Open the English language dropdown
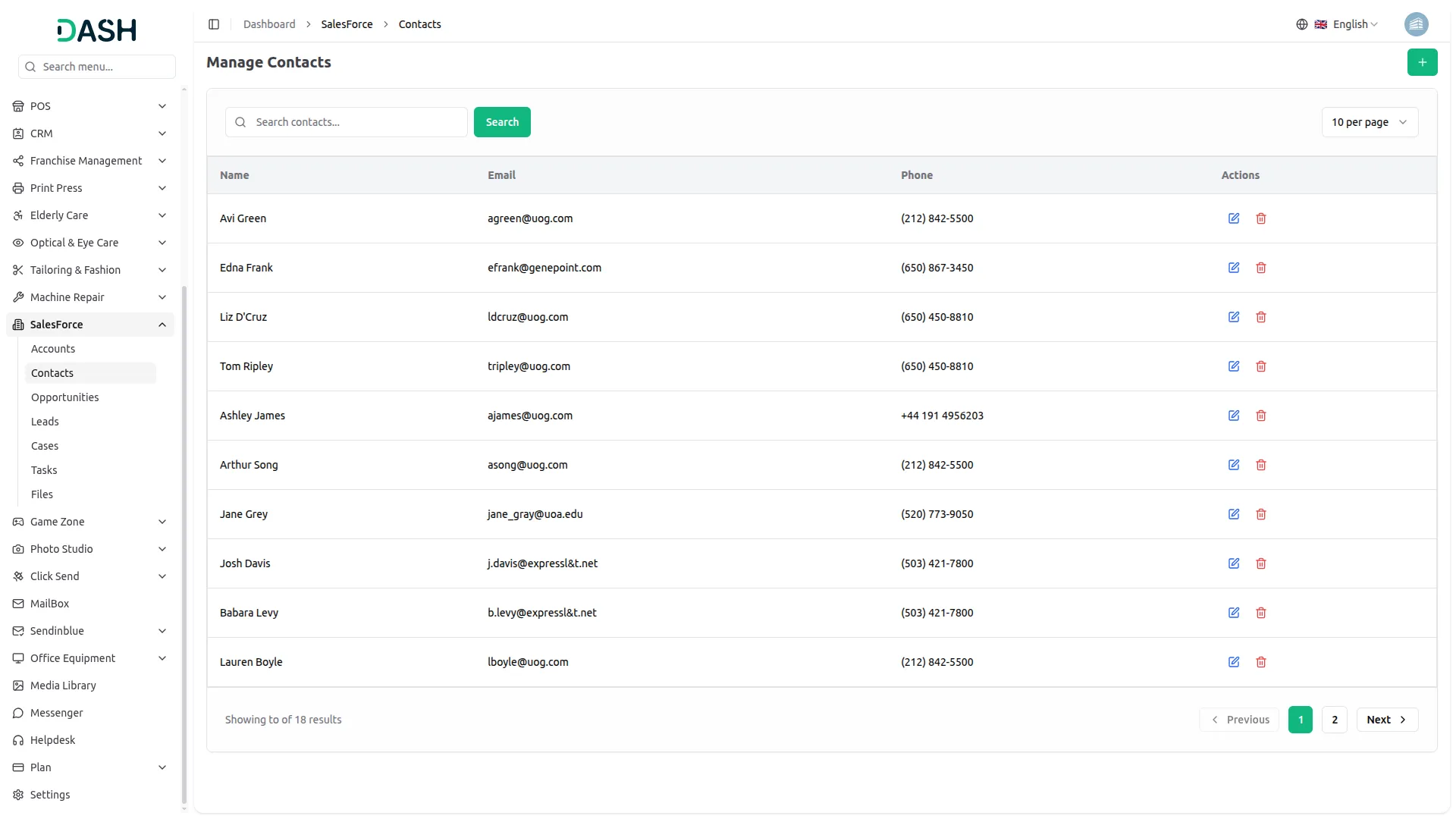 [1337, 24]
